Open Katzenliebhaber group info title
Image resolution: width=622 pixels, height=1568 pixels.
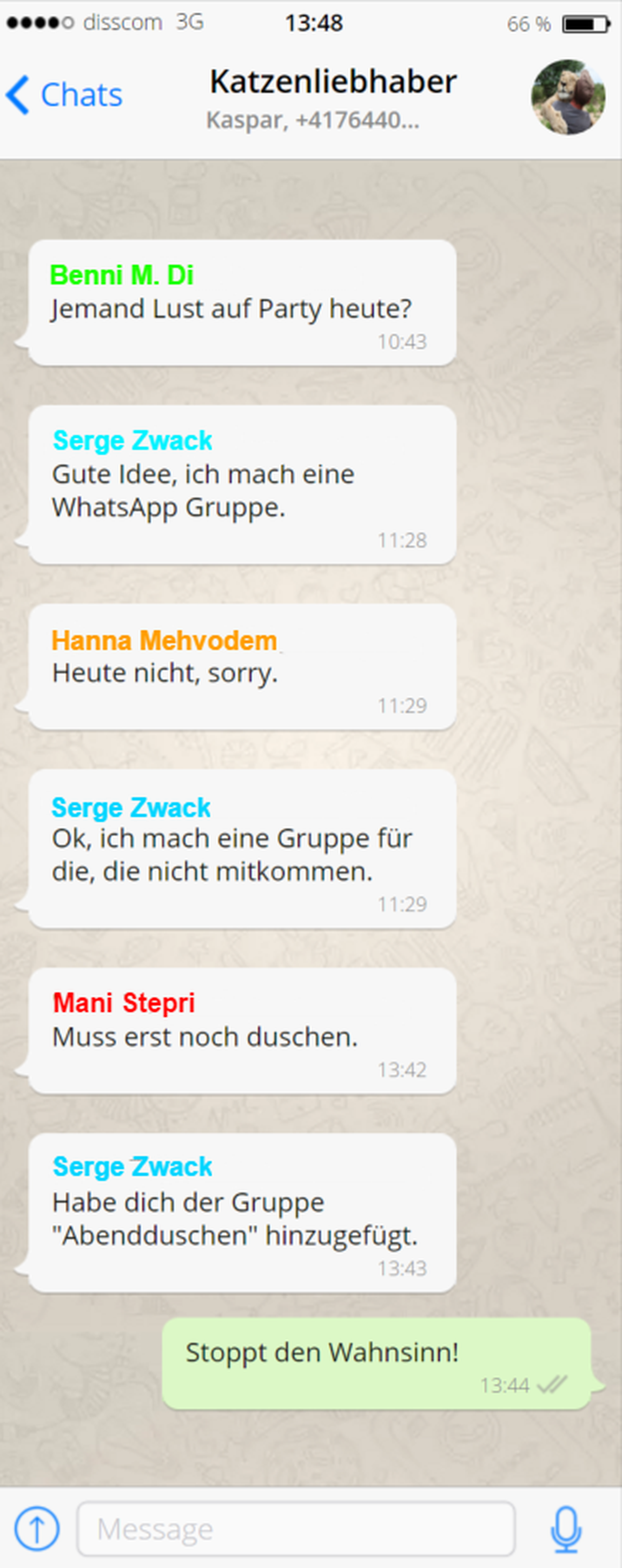click(333, 81)
